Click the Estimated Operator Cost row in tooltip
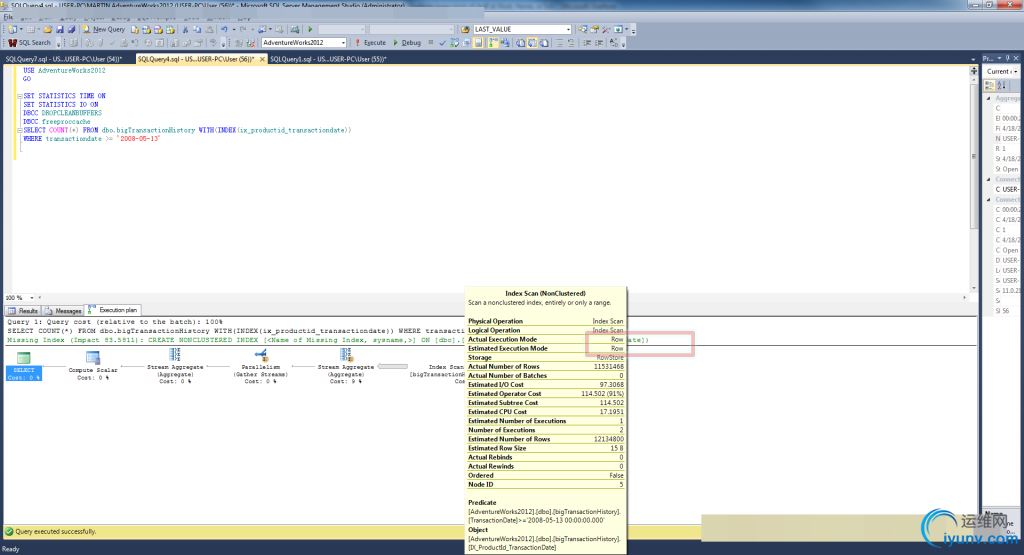 545,394
